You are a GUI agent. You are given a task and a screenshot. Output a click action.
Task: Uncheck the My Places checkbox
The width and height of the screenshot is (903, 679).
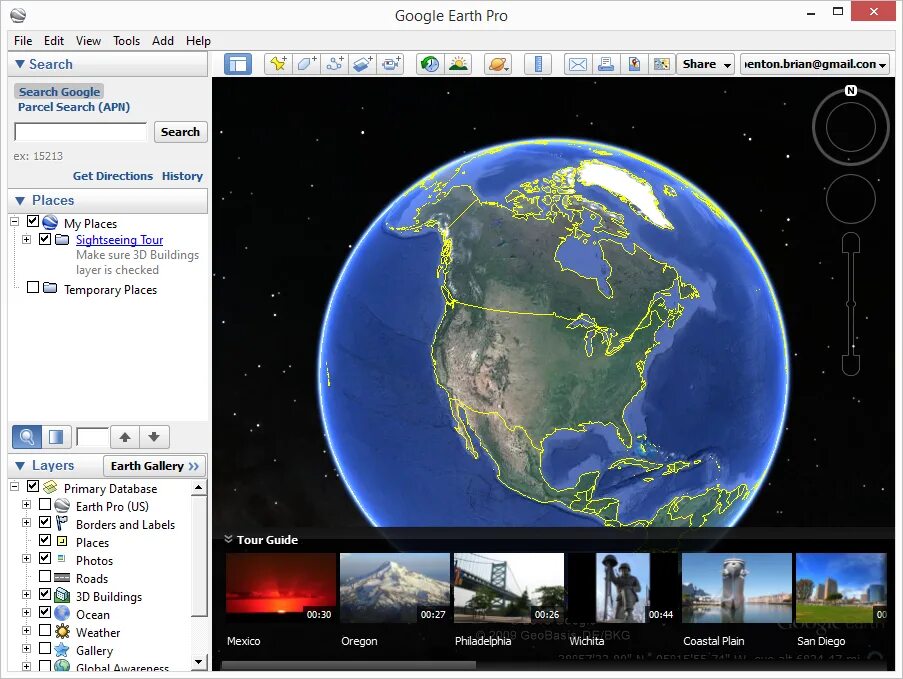(x=33, y=221)
